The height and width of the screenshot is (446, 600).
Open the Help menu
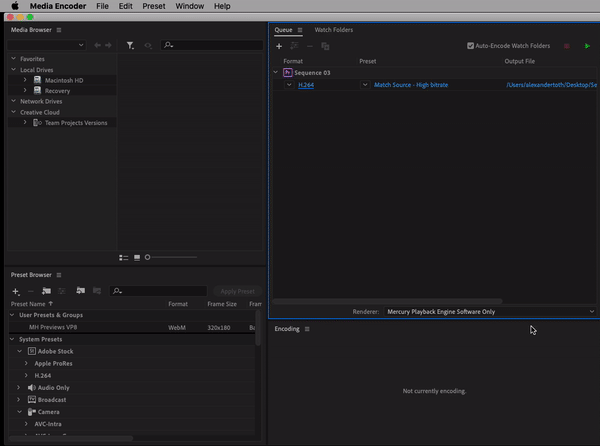coord(222,6)
